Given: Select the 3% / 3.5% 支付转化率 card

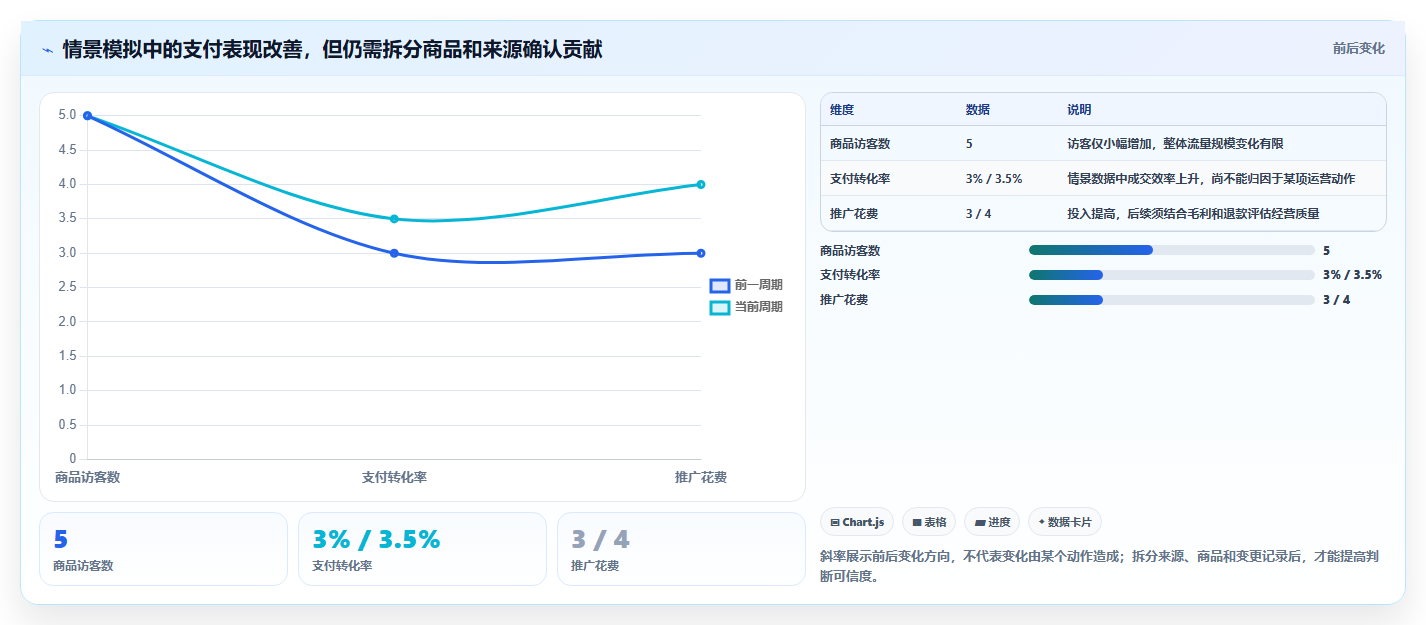Looking at the screenshot, I should (x=422, y=549).
